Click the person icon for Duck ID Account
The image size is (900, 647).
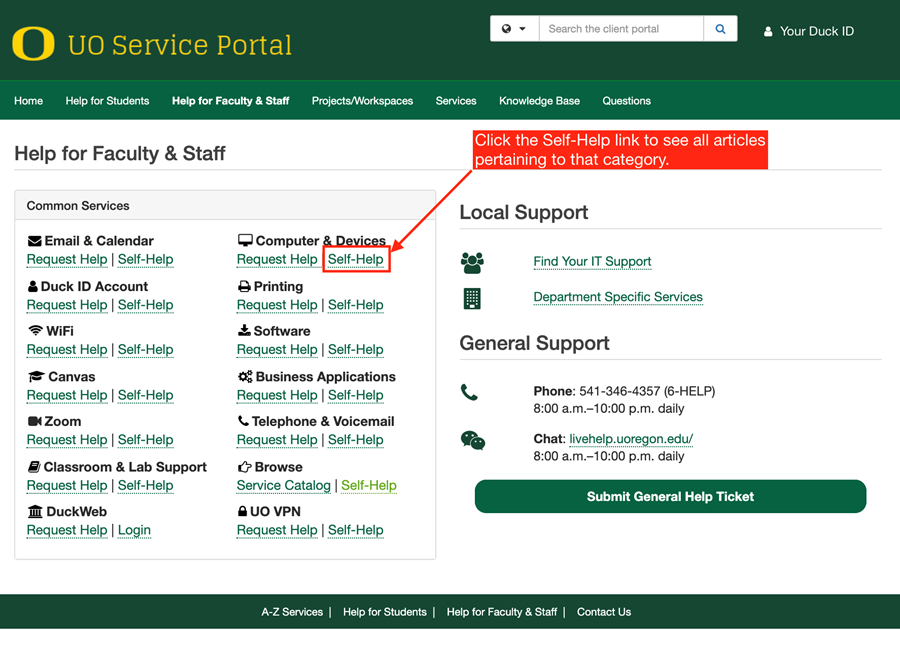pos(33,286)
